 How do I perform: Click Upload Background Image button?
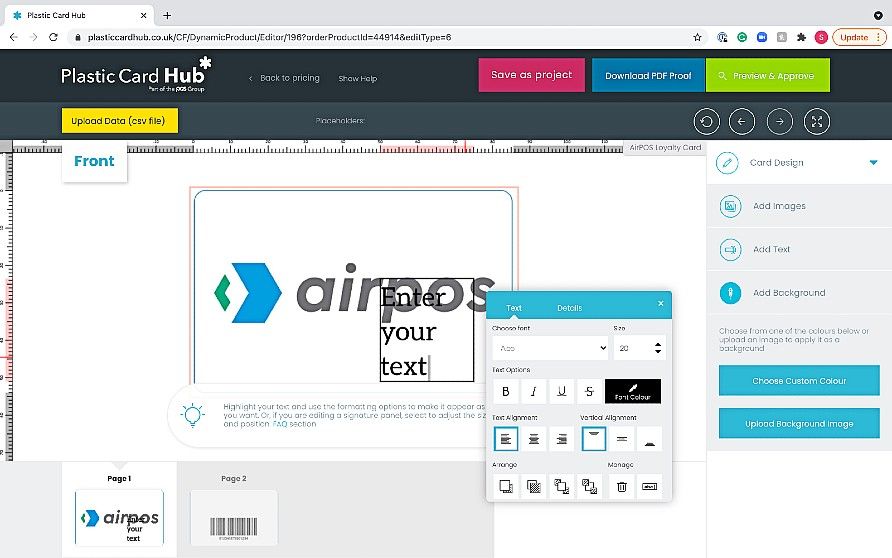click(x=799, y=423)
